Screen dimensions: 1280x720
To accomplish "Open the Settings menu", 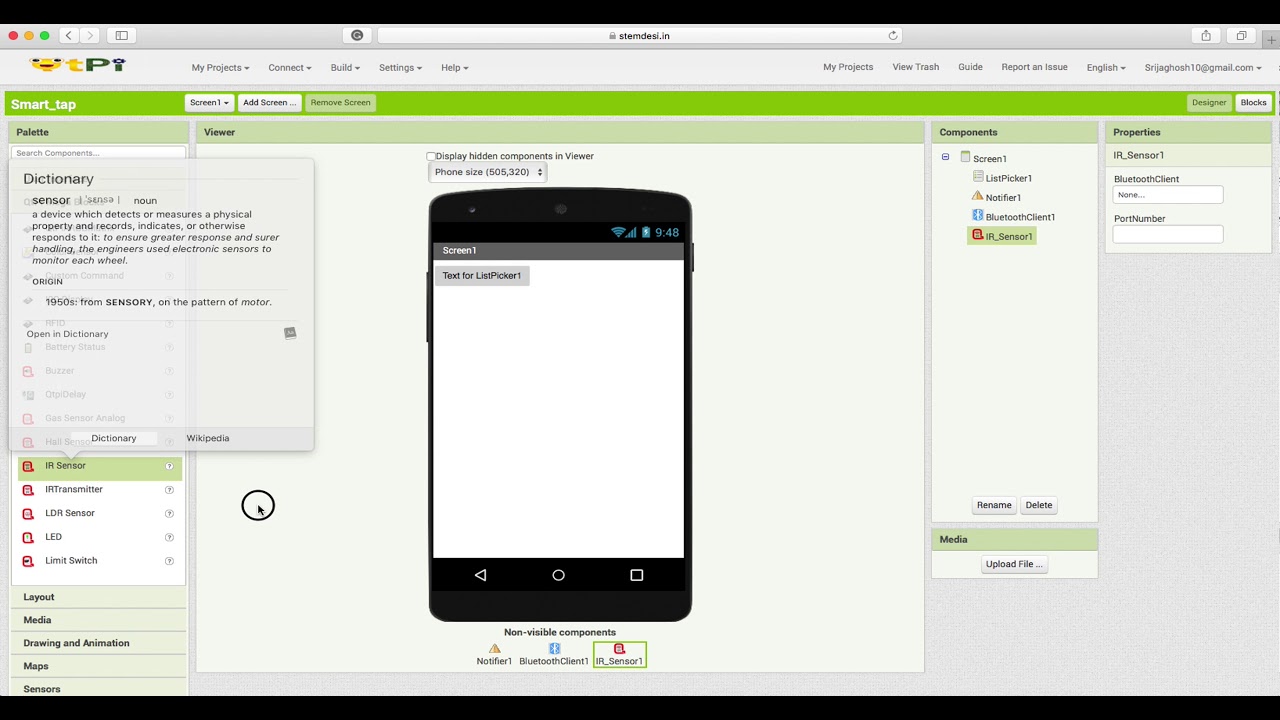I will pyautogui.click(x=400, y=67).
